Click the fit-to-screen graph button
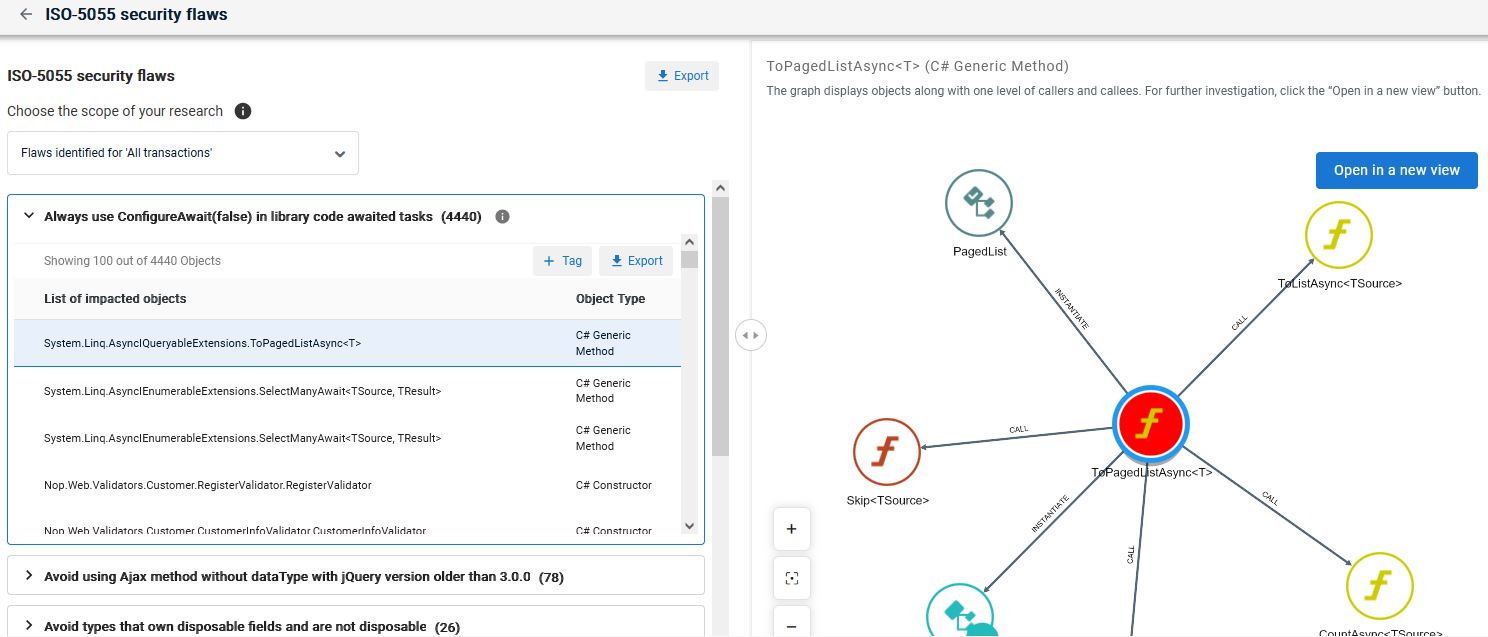The image size is (1488, 637). pyautogui.click(x=791, y=578)
